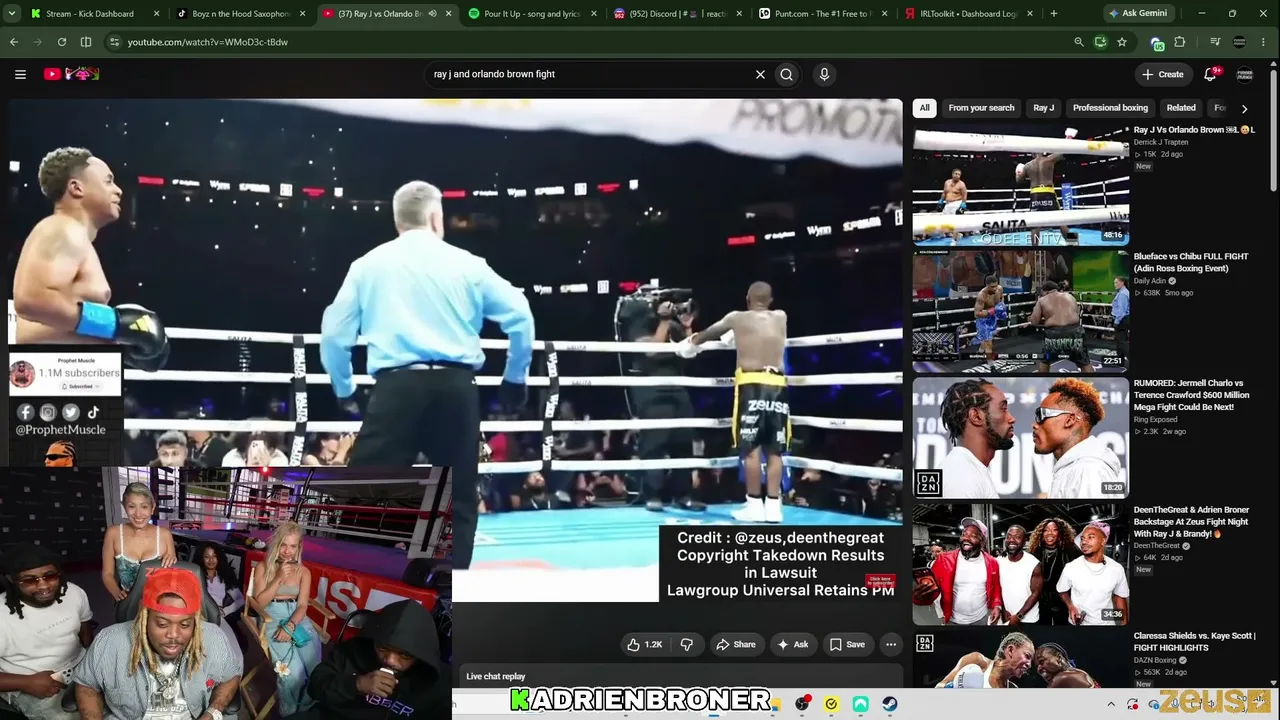Toggle the browser side panel

(x=86, y=42)
